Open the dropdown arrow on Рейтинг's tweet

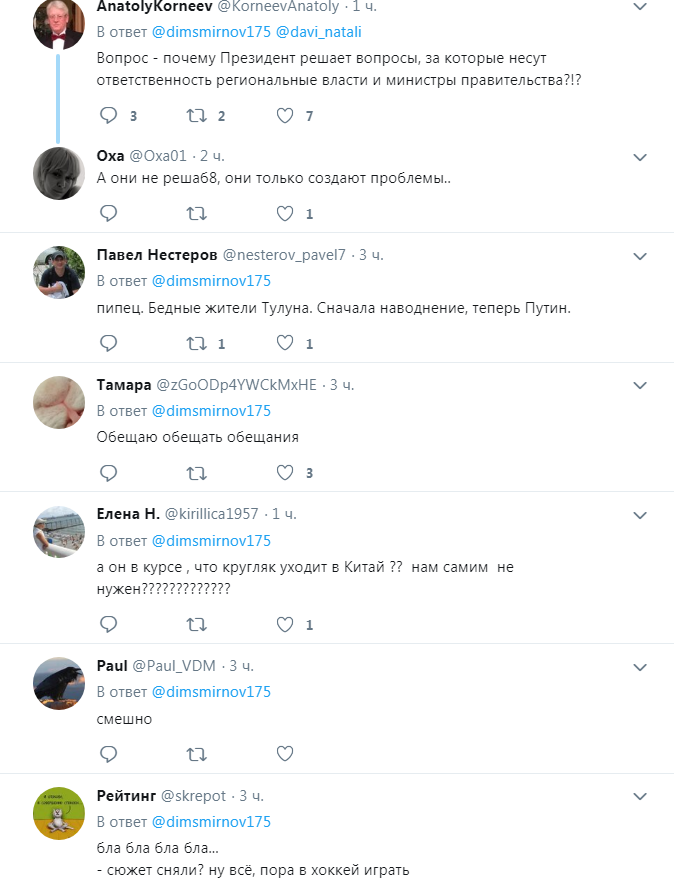pyautogui.click(x=641, y=796)
